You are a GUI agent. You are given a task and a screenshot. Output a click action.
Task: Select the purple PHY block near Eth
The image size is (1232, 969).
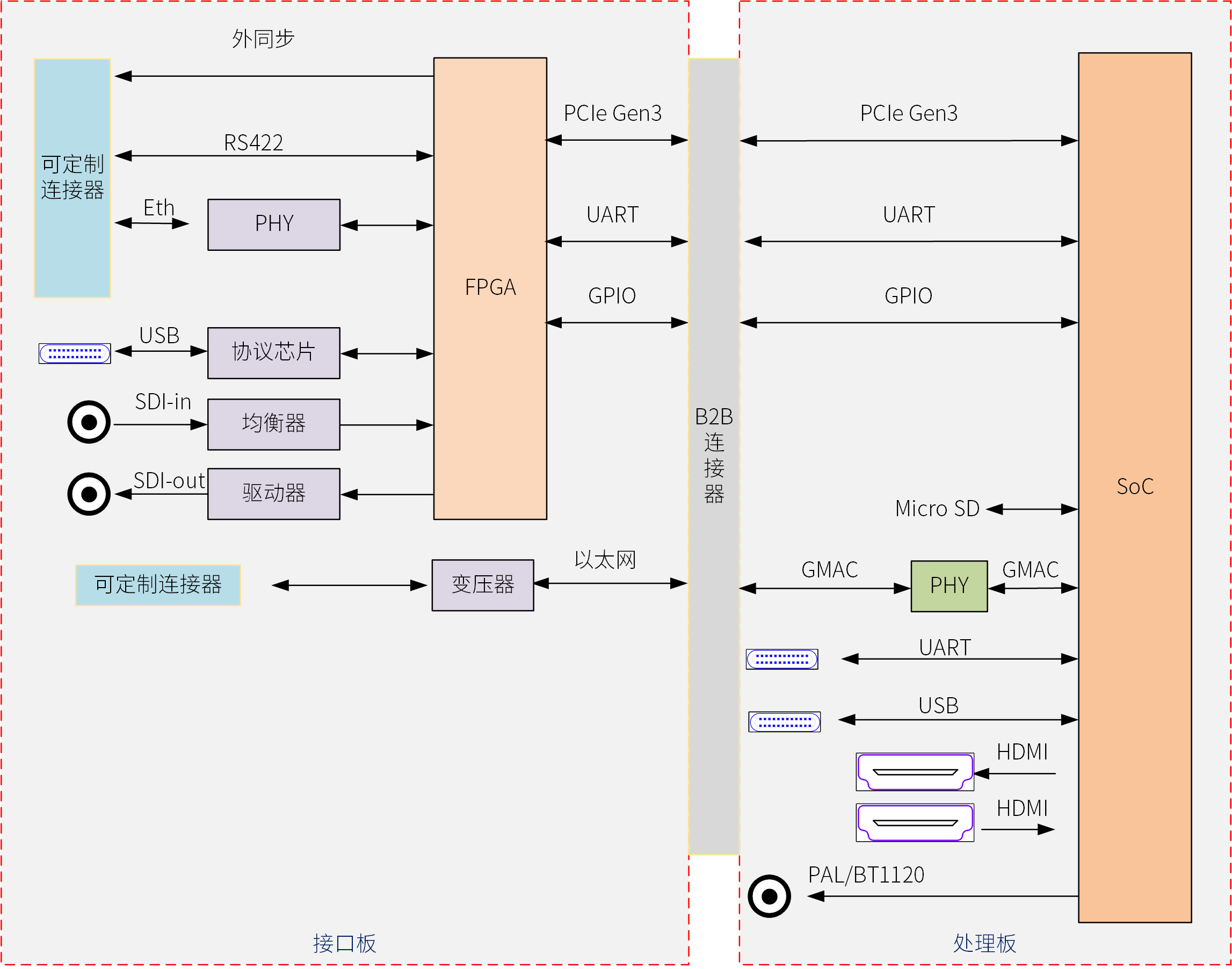[x=274, y=225]
